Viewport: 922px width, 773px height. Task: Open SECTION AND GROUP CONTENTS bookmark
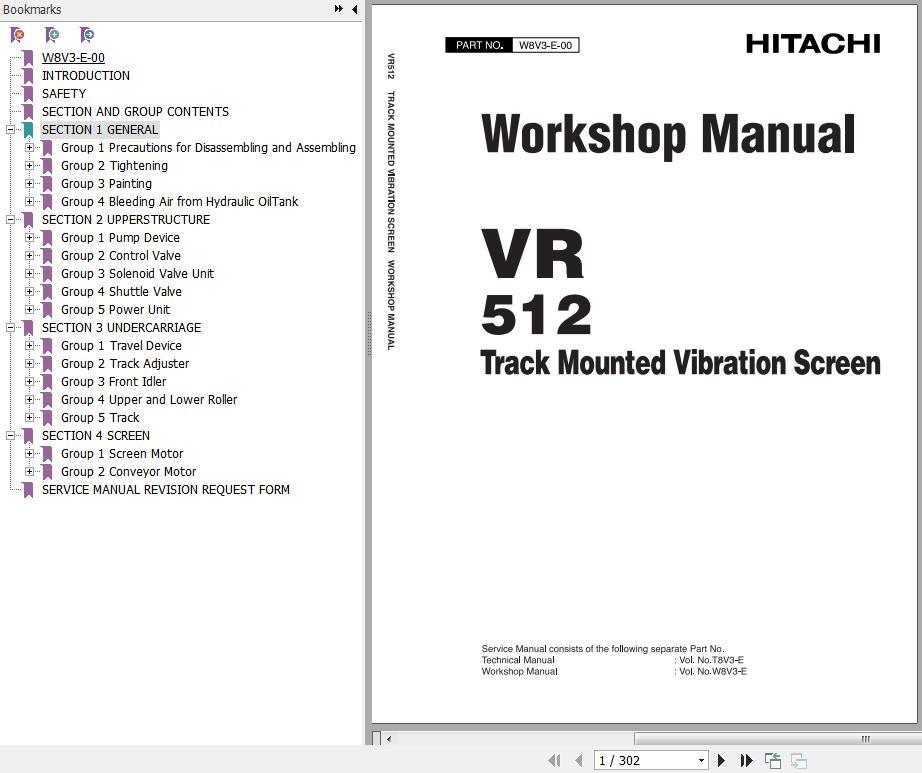135,112
